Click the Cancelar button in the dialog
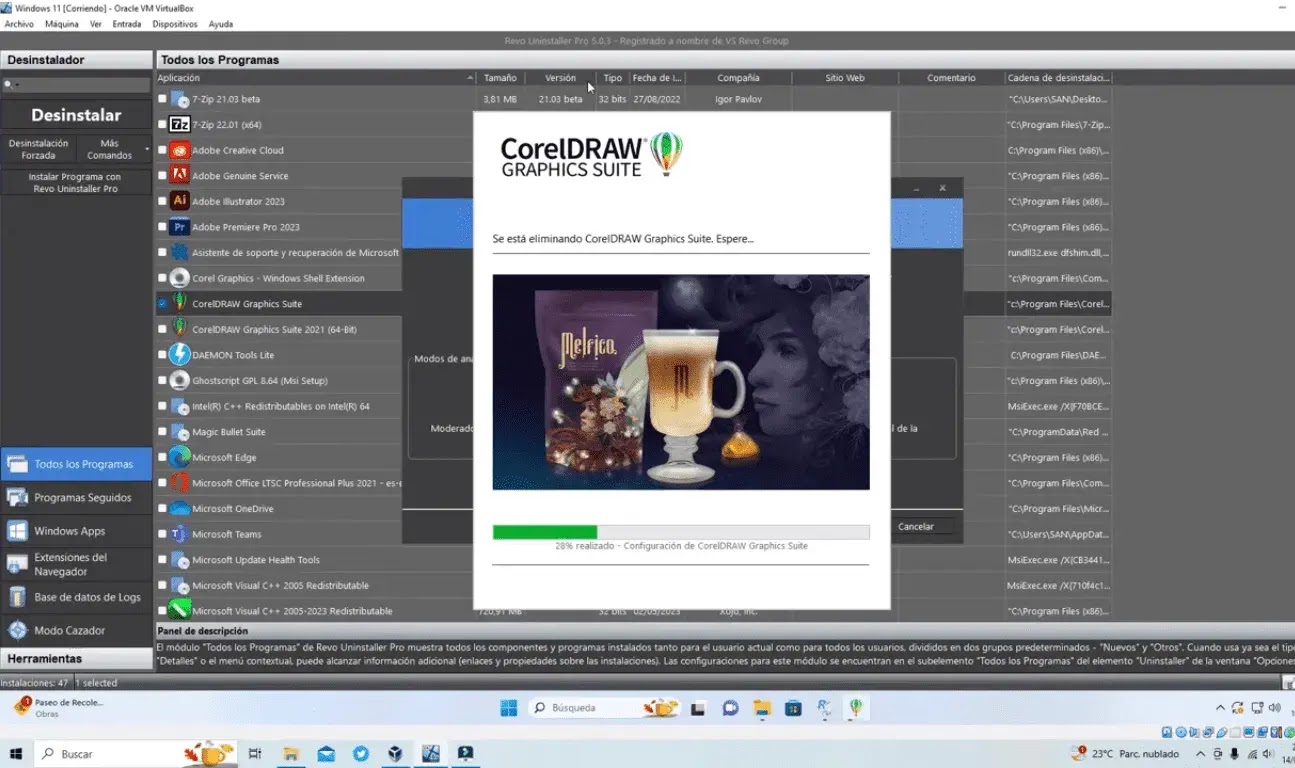1295x768 pixels. [x=916, y=526]
